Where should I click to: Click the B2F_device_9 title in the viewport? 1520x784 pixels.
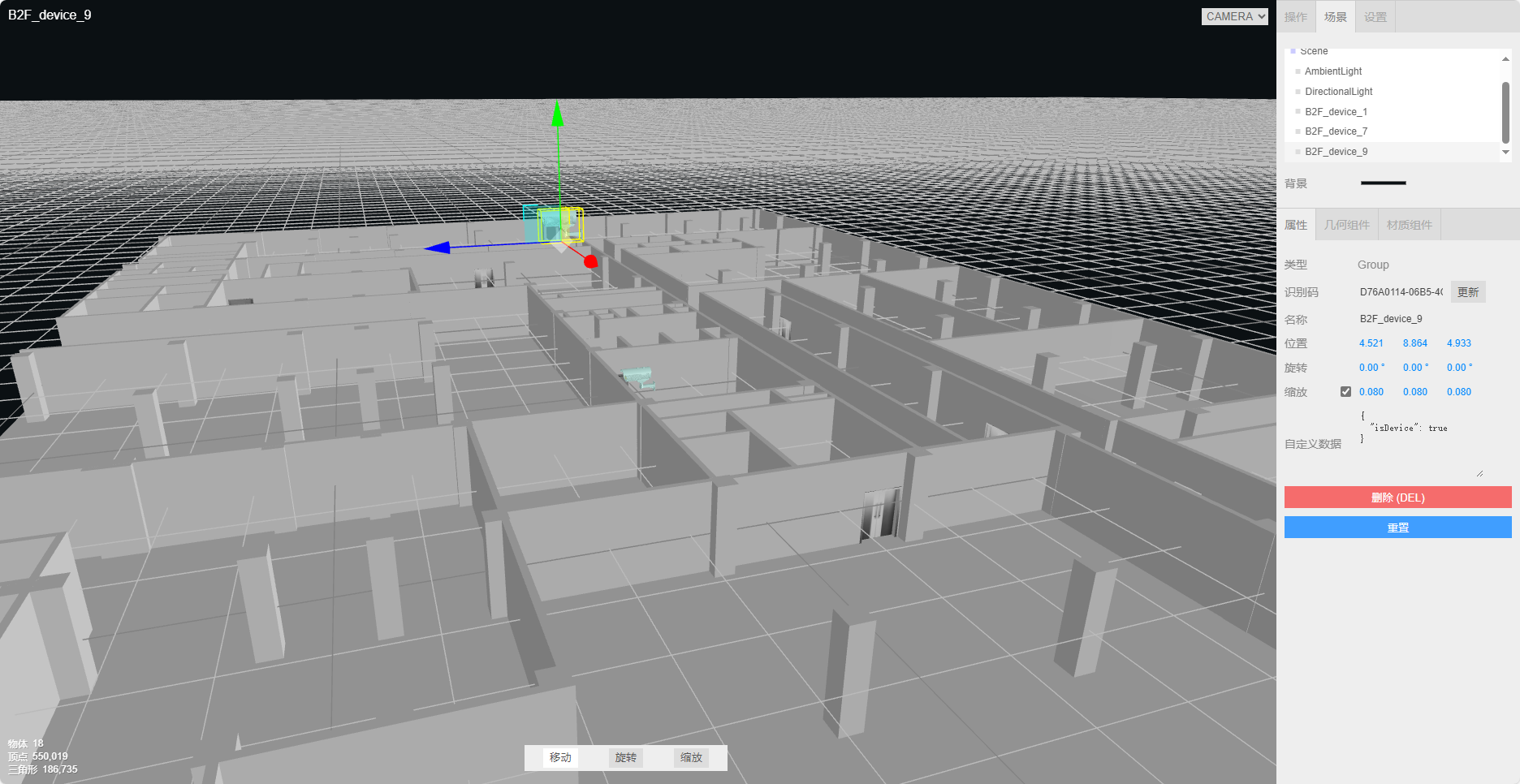click(50, 15)
